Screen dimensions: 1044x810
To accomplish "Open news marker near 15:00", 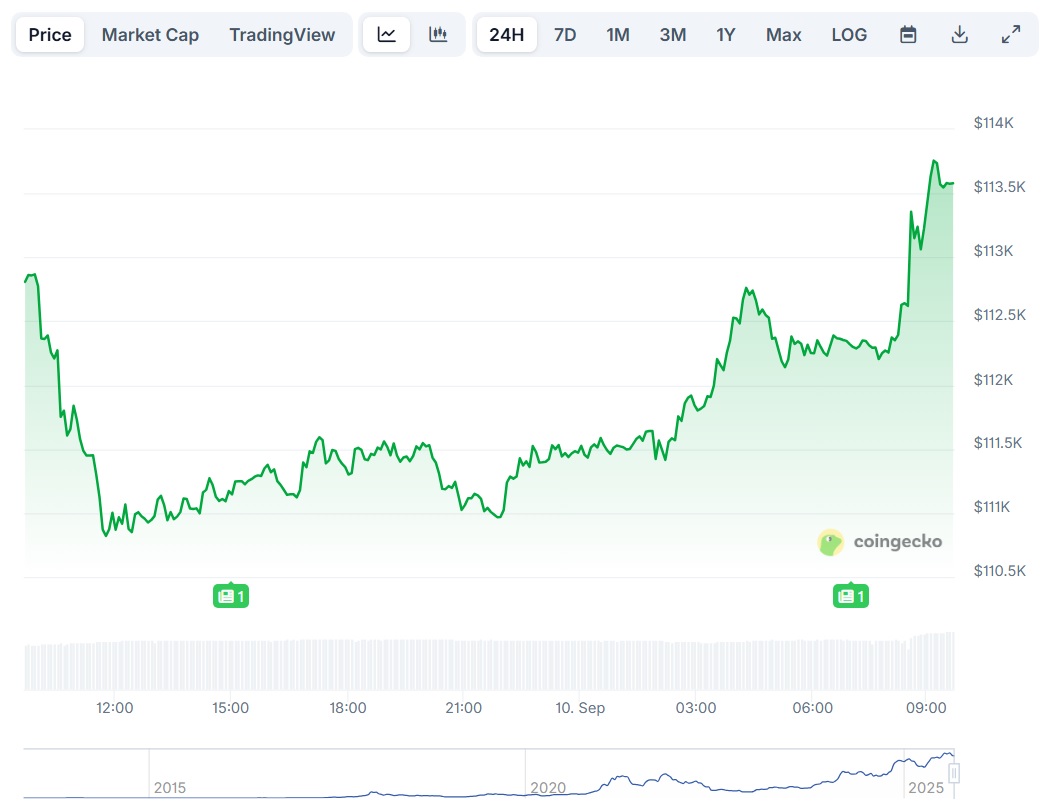I will 230,597.
